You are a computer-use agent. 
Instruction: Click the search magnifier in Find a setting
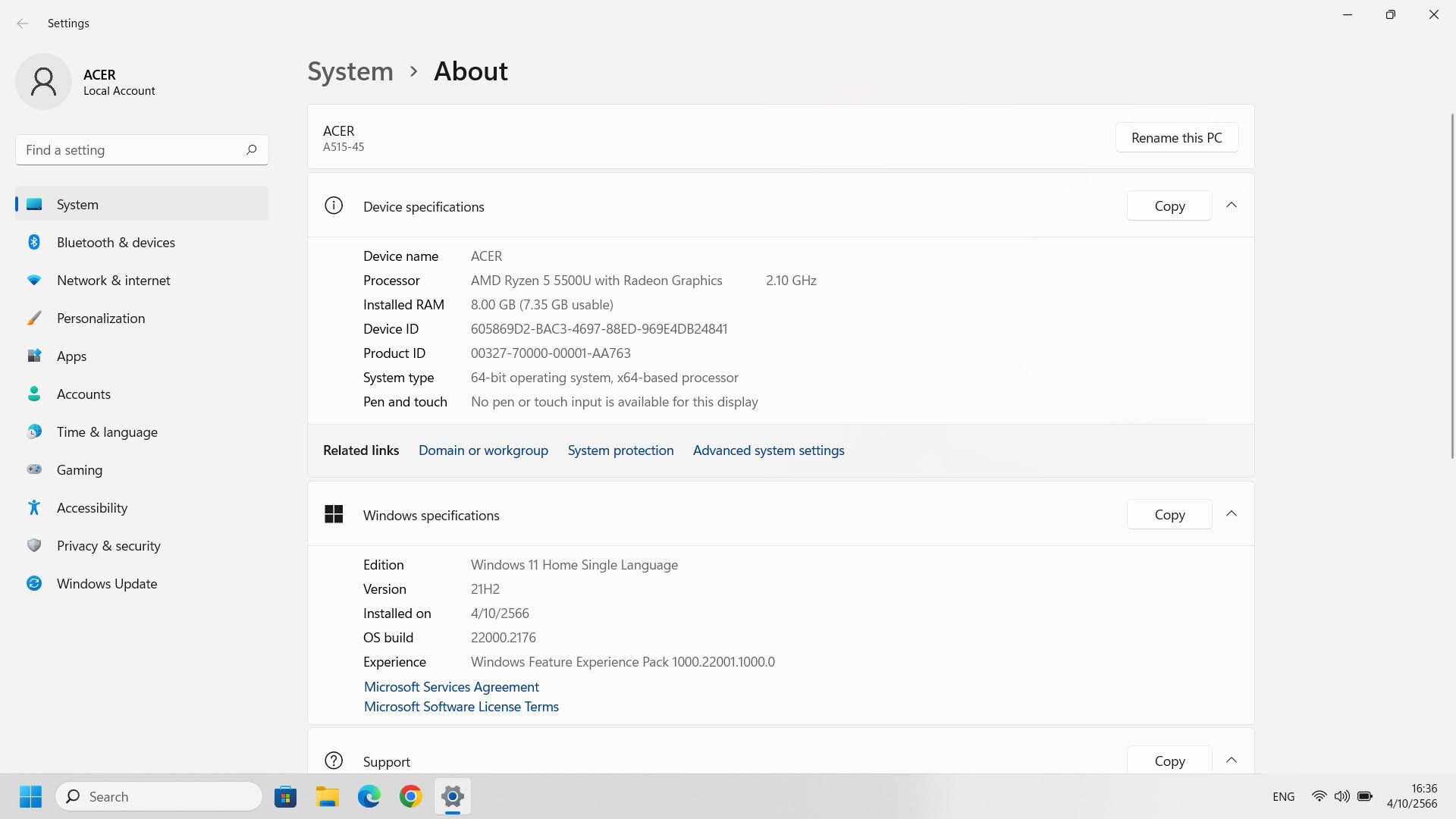(x=251, y=149)
